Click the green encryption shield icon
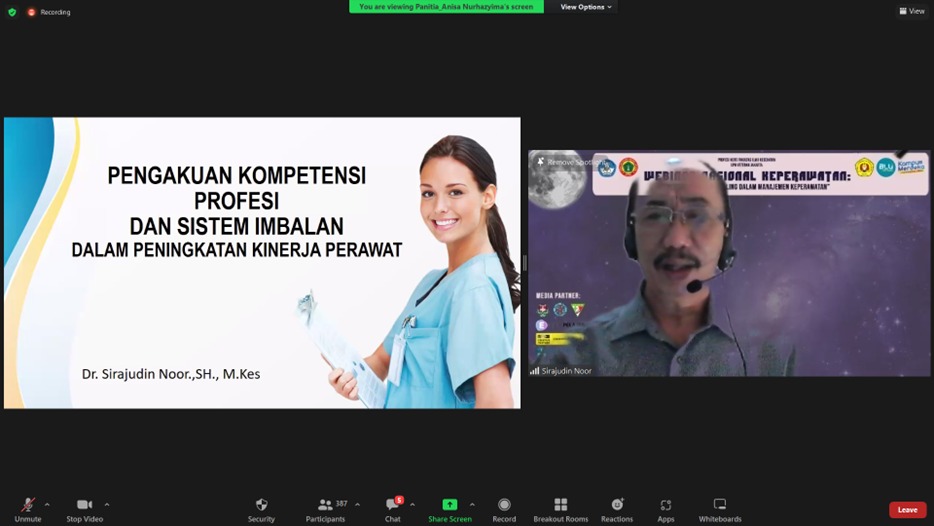This screenshot has height=526, width=934. tap(12, 12)
